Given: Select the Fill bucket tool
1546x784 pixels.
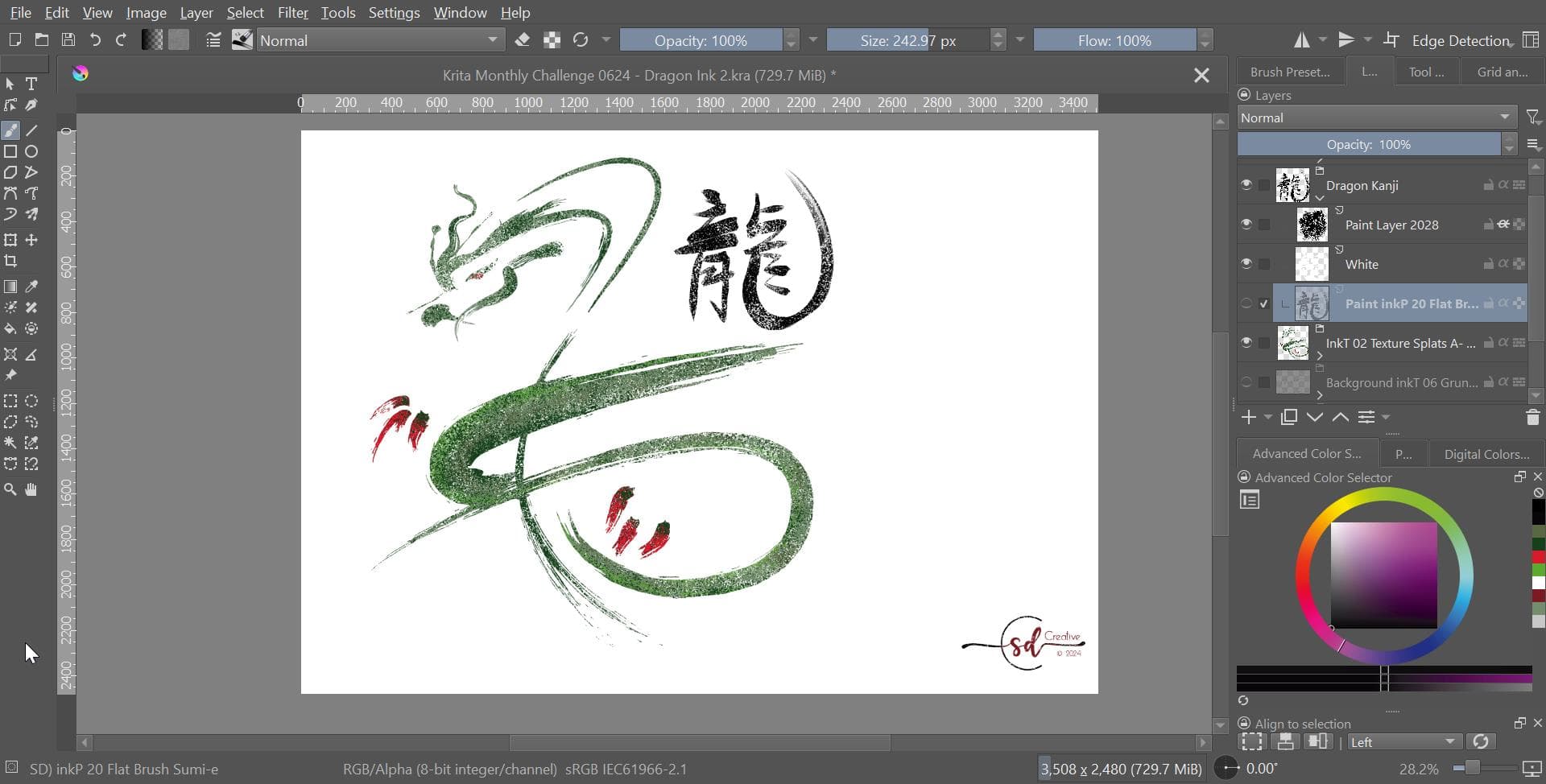Looking at the screenshot, I should (x=10, y=328).
